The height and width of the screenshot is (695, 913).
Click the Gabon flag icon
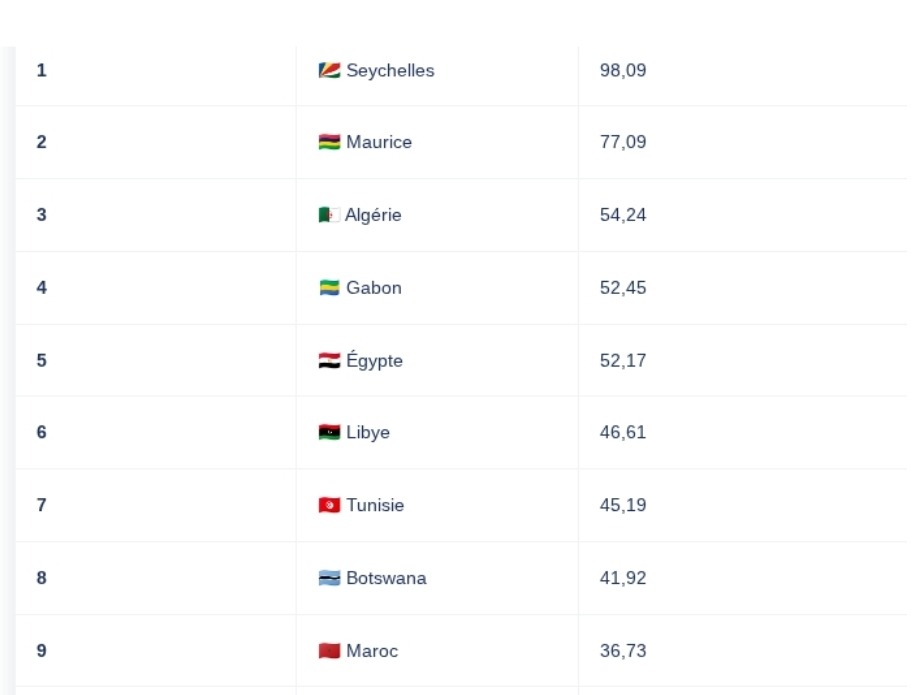click(x=329, y=288)
